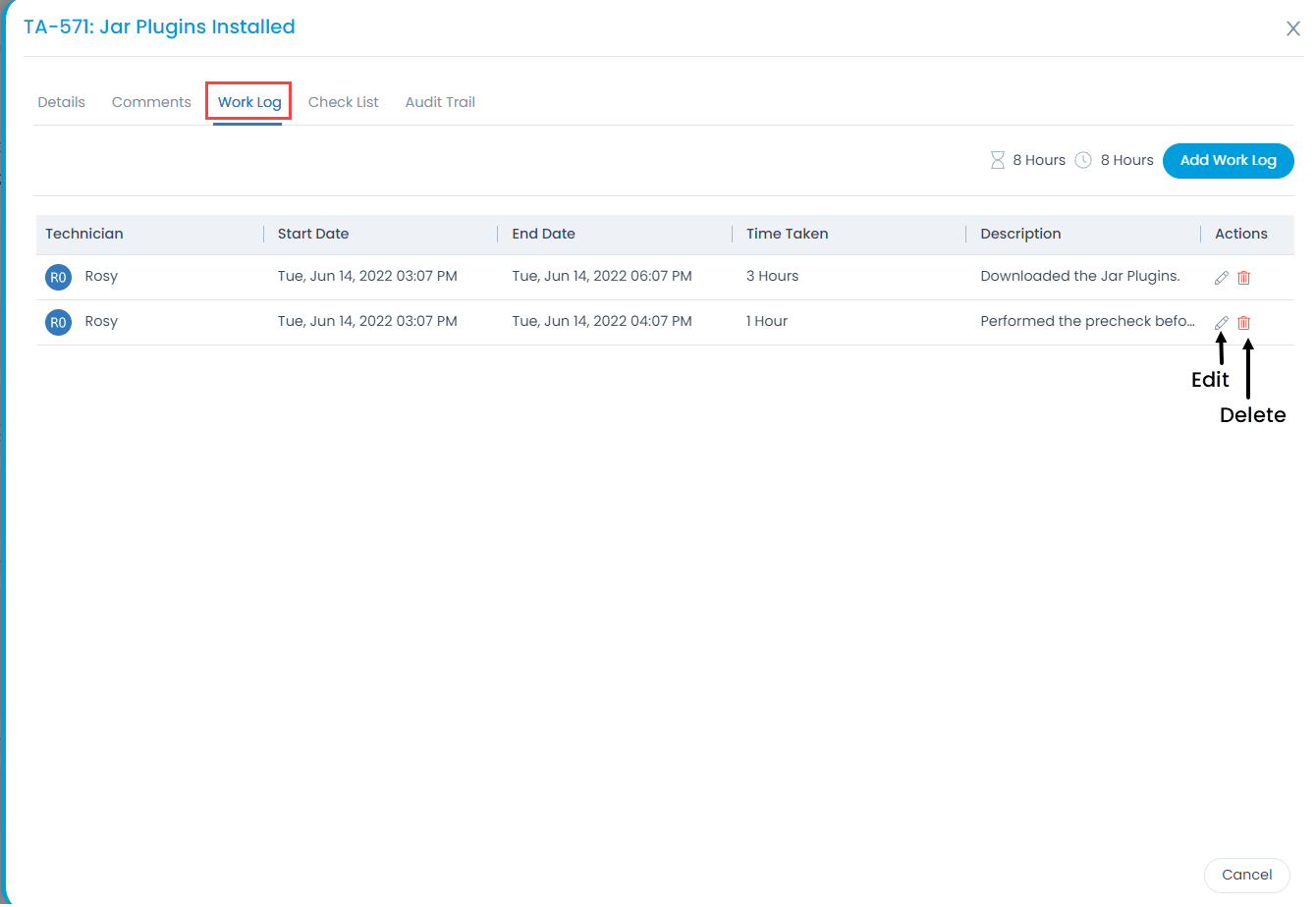Click the title 'TA-571: Jar Plugins Installed'
The image size is (1316, 907).
point(159,27)
